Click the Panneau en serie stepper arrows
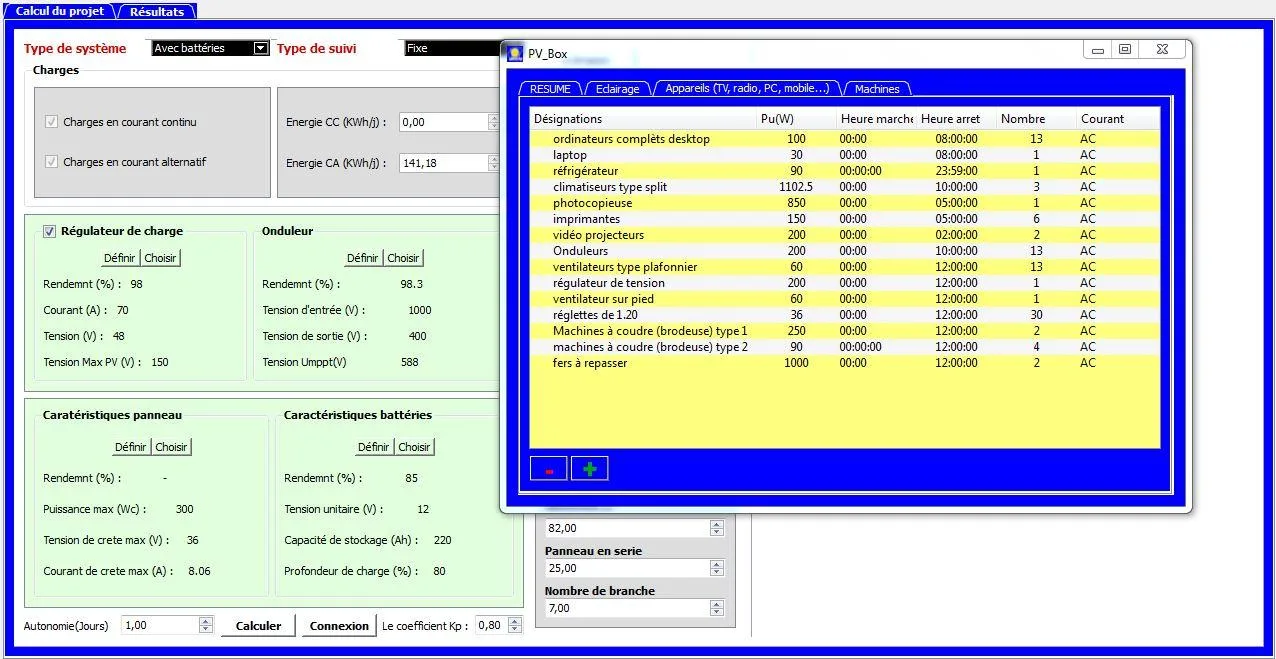The width and height of the screenshot is (1276, 659). 716,568
